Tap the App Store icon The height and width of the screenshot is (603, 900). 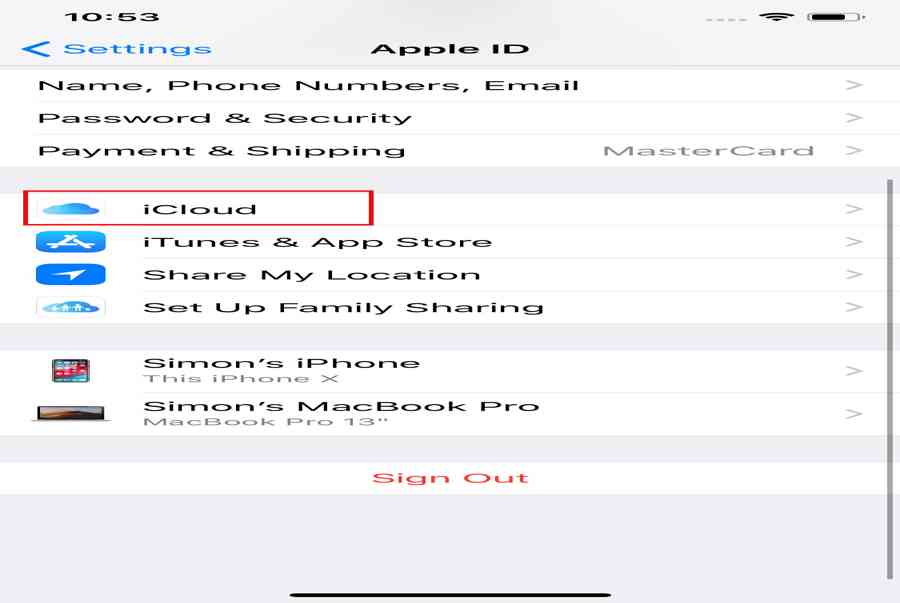point(71,242)
